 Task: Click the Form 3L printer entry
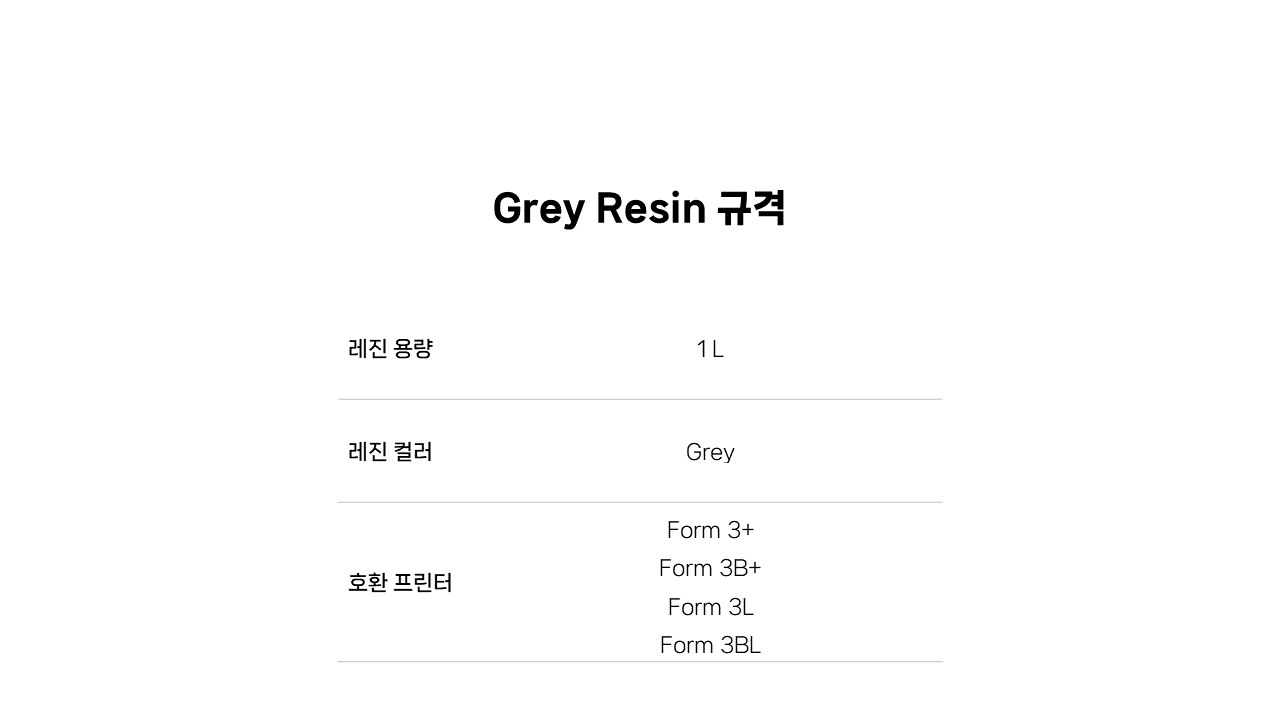click(710, 607)
